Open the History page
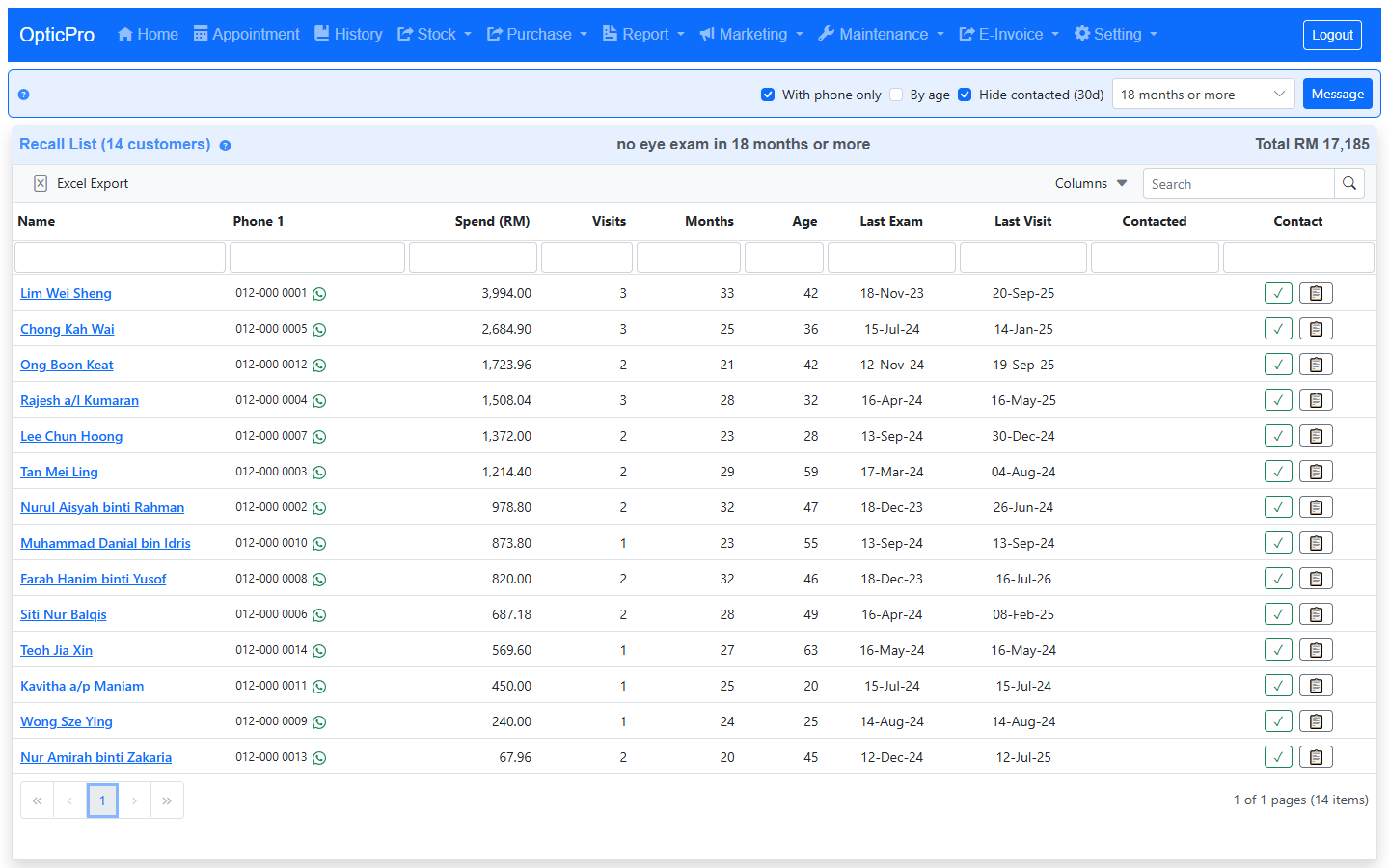 349,34
